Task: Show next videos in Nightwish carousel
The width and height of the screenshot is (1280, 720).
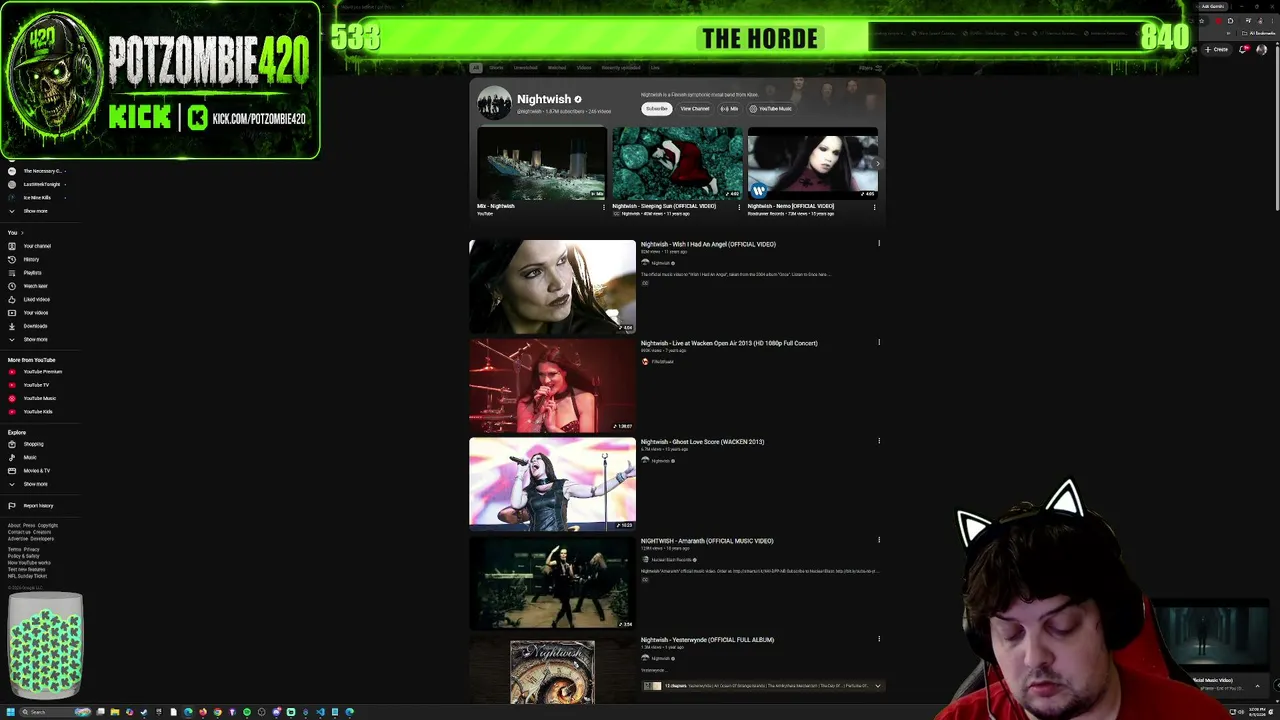Action: coord(877,163)
